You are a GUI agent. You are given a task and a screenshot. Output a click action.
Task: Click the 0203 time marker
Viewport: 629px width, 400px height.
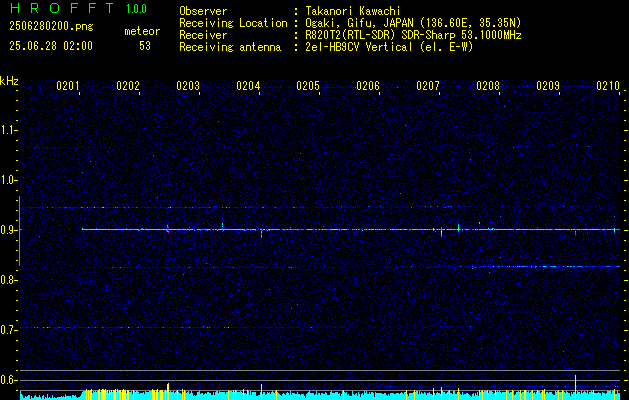pos(188,86)
